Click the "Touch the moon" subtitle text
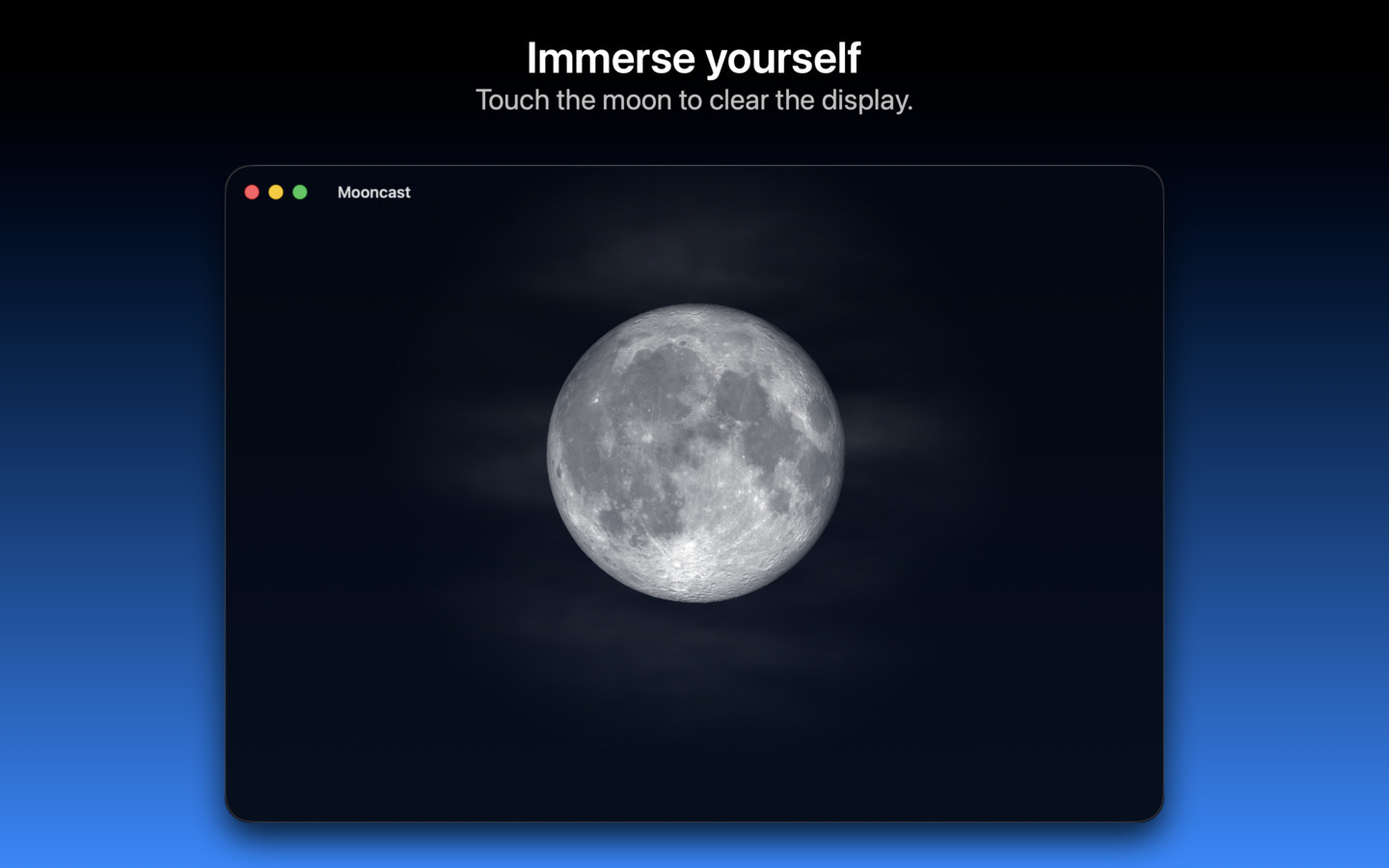This screenshot has height=868, width=1389. tap(694, 100)
